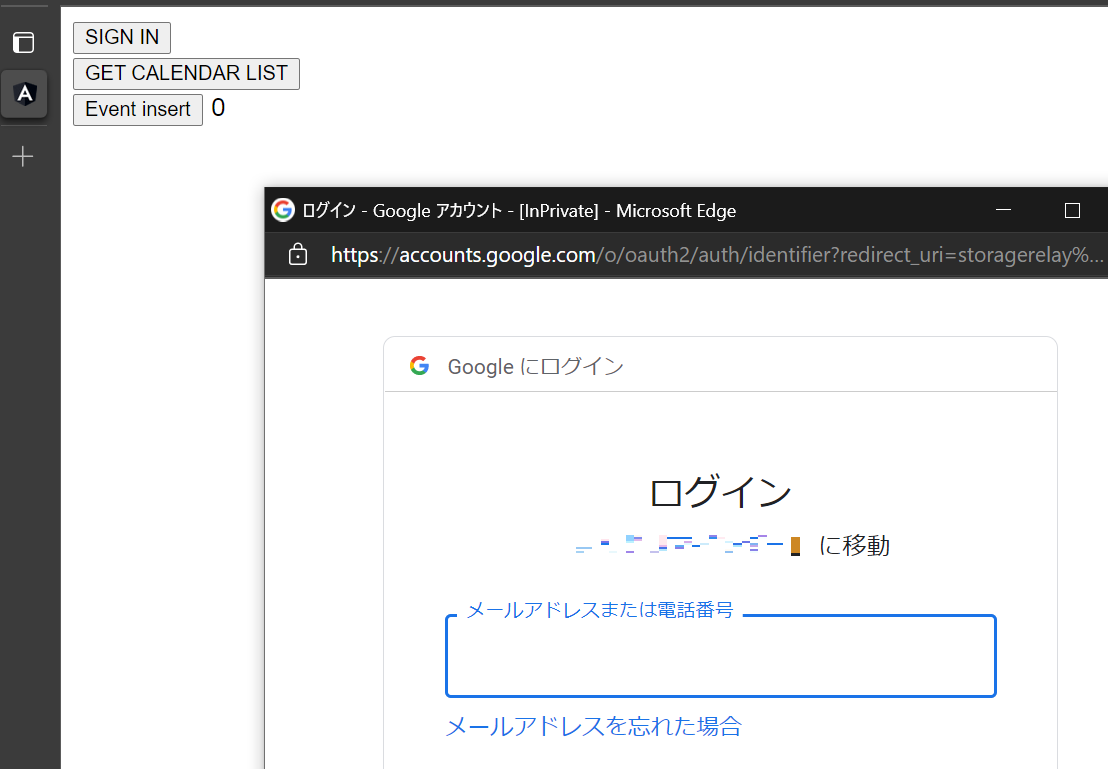Click the Event insert button
Viewport: 1108px width, 769px height.
click(x=138, y=110)
